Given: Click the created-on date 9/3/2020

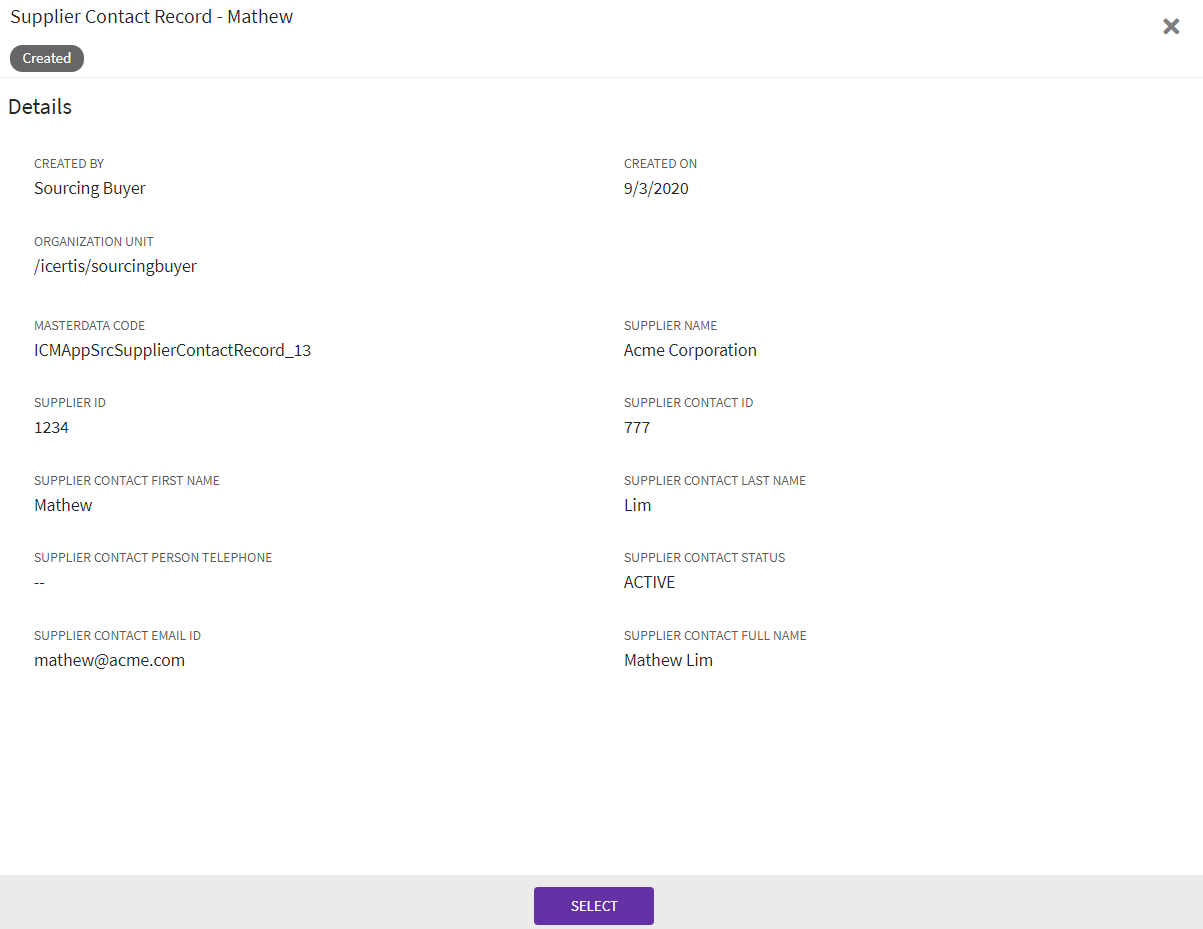Looking at the screenshot, I should (x=656, y=188).
